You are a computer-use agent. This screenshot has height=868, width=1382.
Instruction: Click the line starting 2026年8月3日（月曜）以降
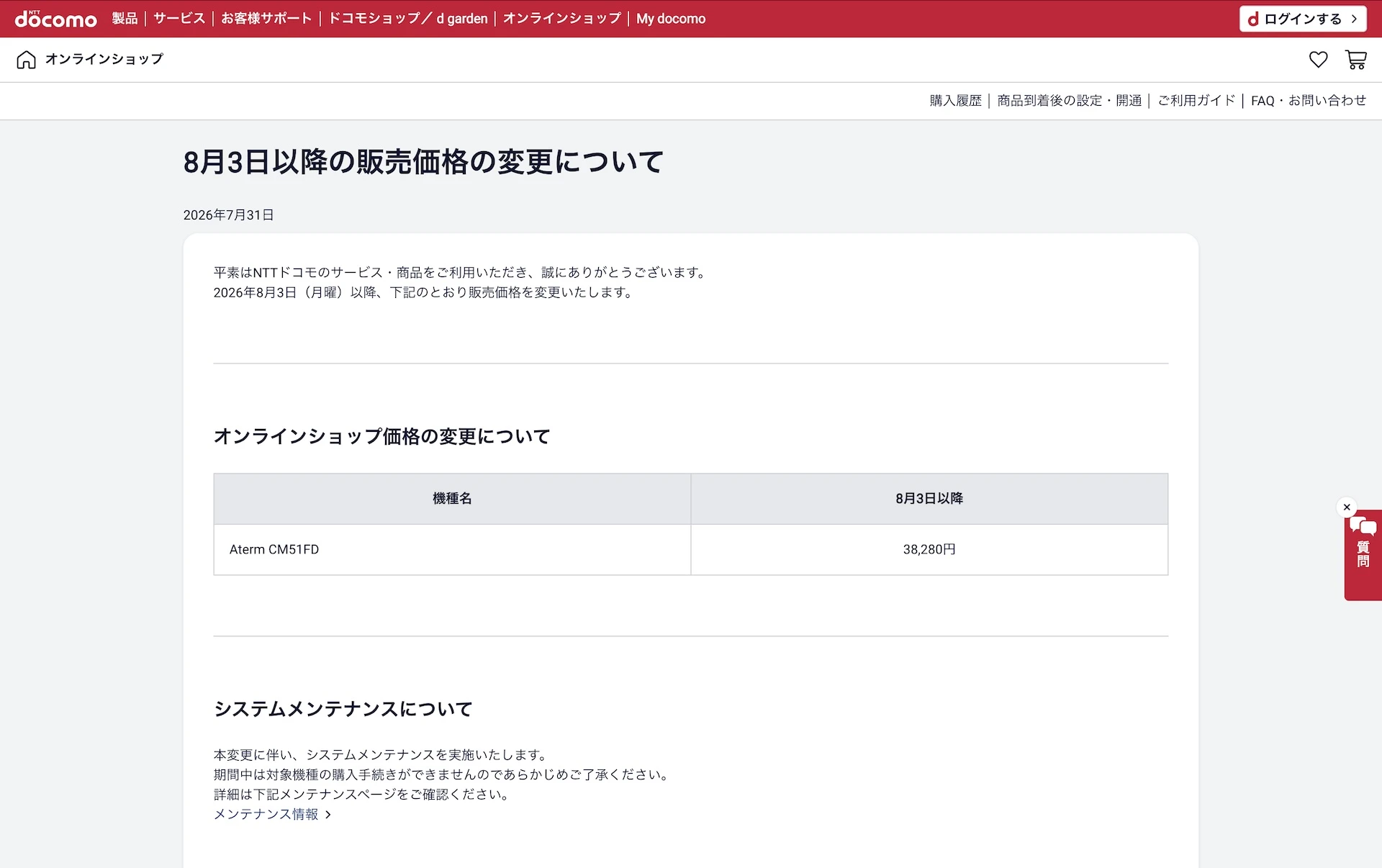pyautogui.click(x=424, y=293)
